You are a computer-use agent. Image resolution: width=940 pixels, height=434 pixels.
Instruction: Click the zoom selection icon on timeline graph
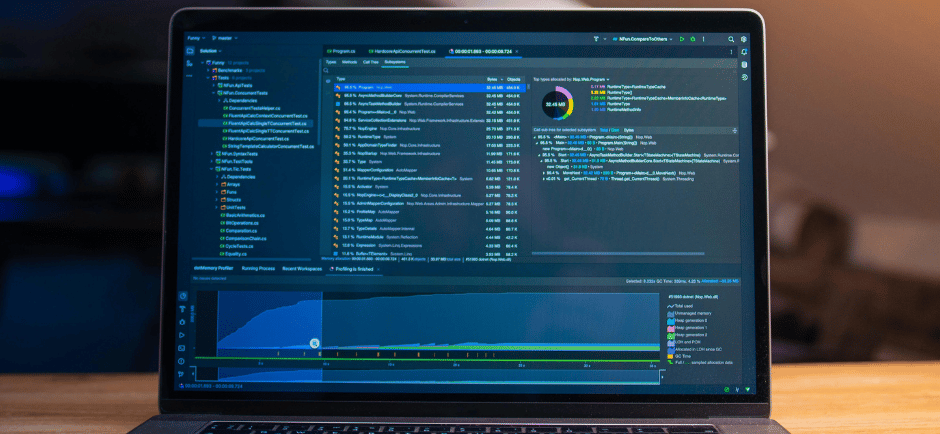(x=314, y=343)
